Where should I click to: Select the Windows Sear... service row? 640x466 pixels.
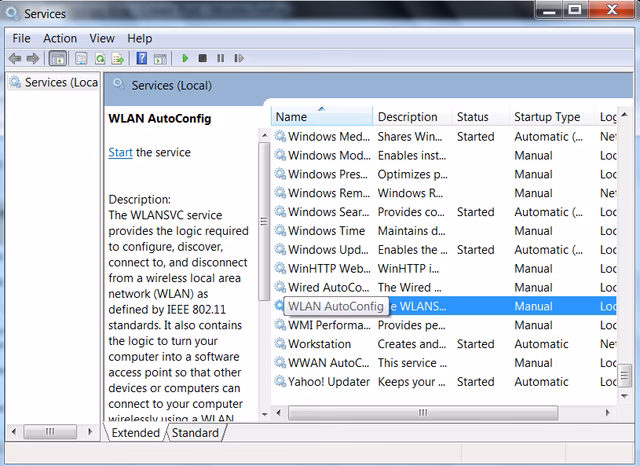(445, 212)
